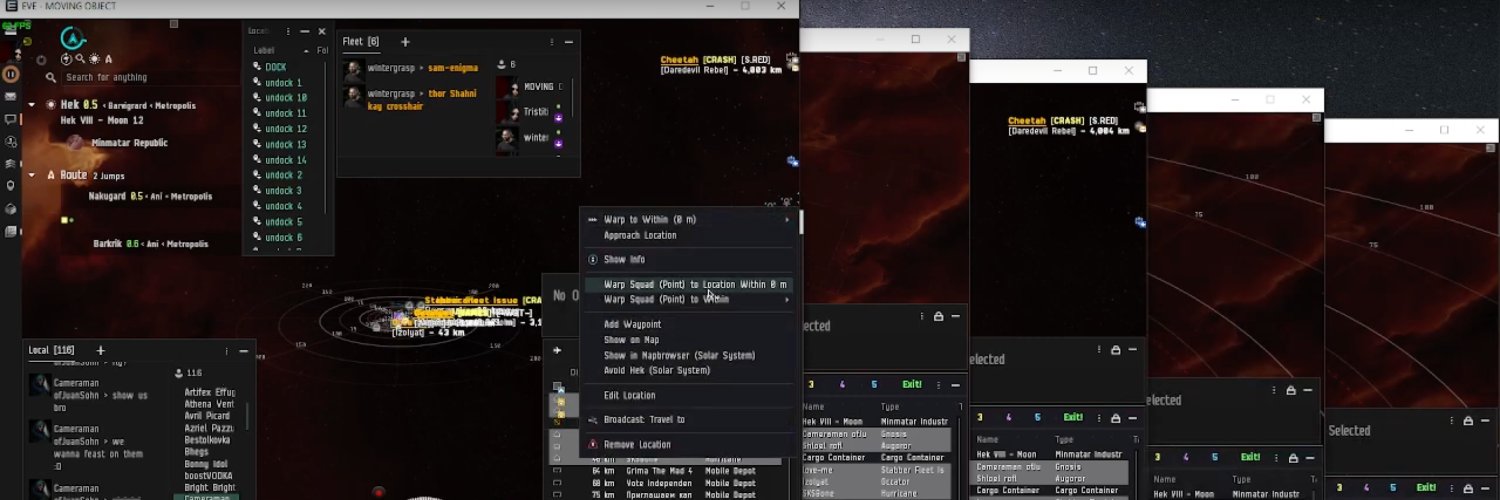
Task: Click the magnifier icon beside Search for anything
Action: 51,77
